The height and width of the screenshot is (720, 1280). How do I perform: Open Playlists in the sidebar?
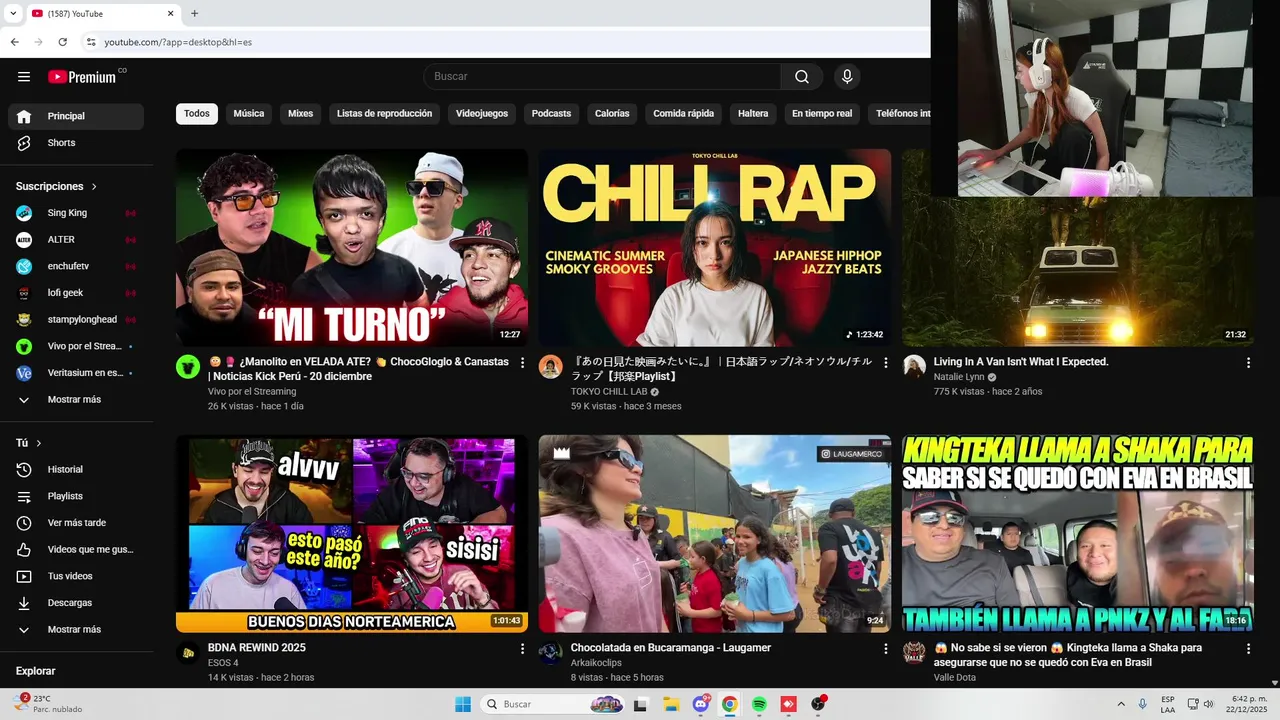(x=76, y=496)
